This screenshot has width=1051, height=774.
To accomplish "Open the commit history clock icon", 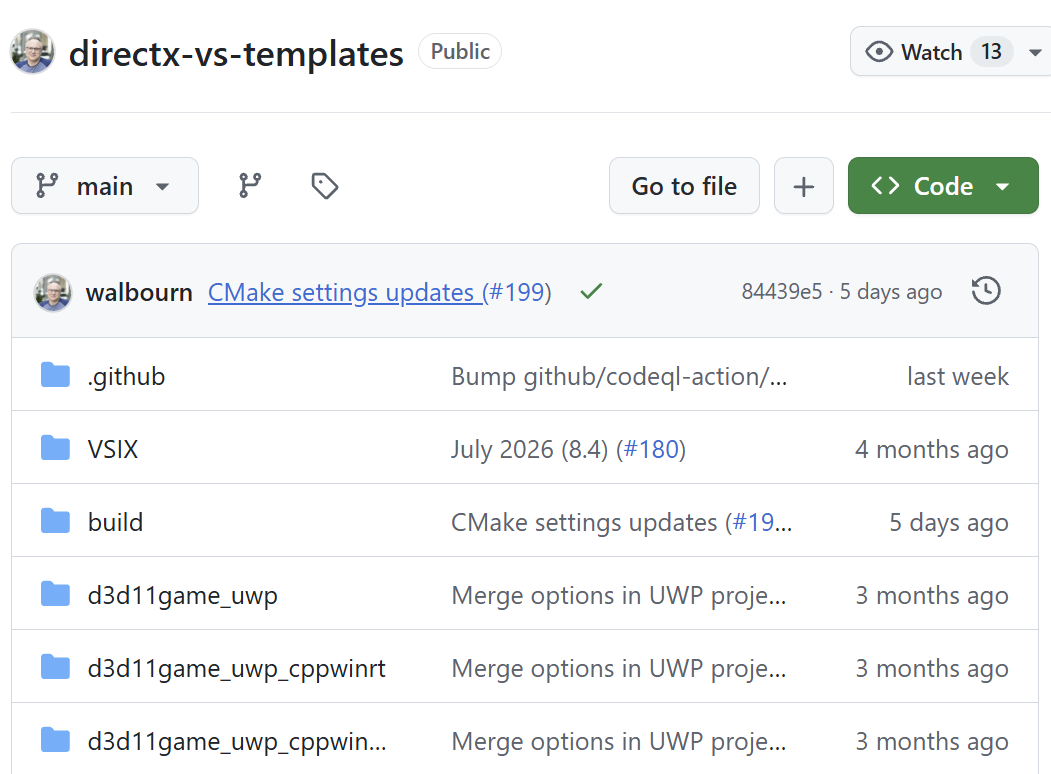I will click(986, 291).
